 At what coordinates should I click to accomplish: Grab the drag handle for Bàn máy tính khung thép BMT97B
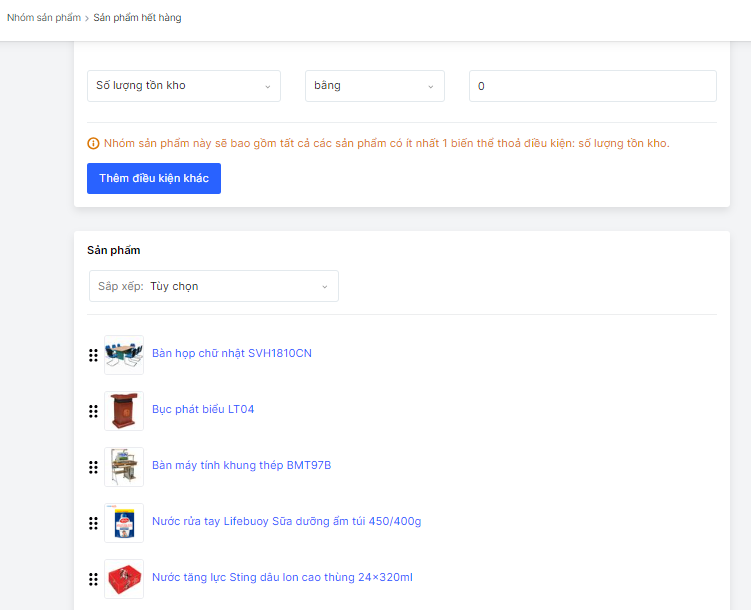(93, 467)
